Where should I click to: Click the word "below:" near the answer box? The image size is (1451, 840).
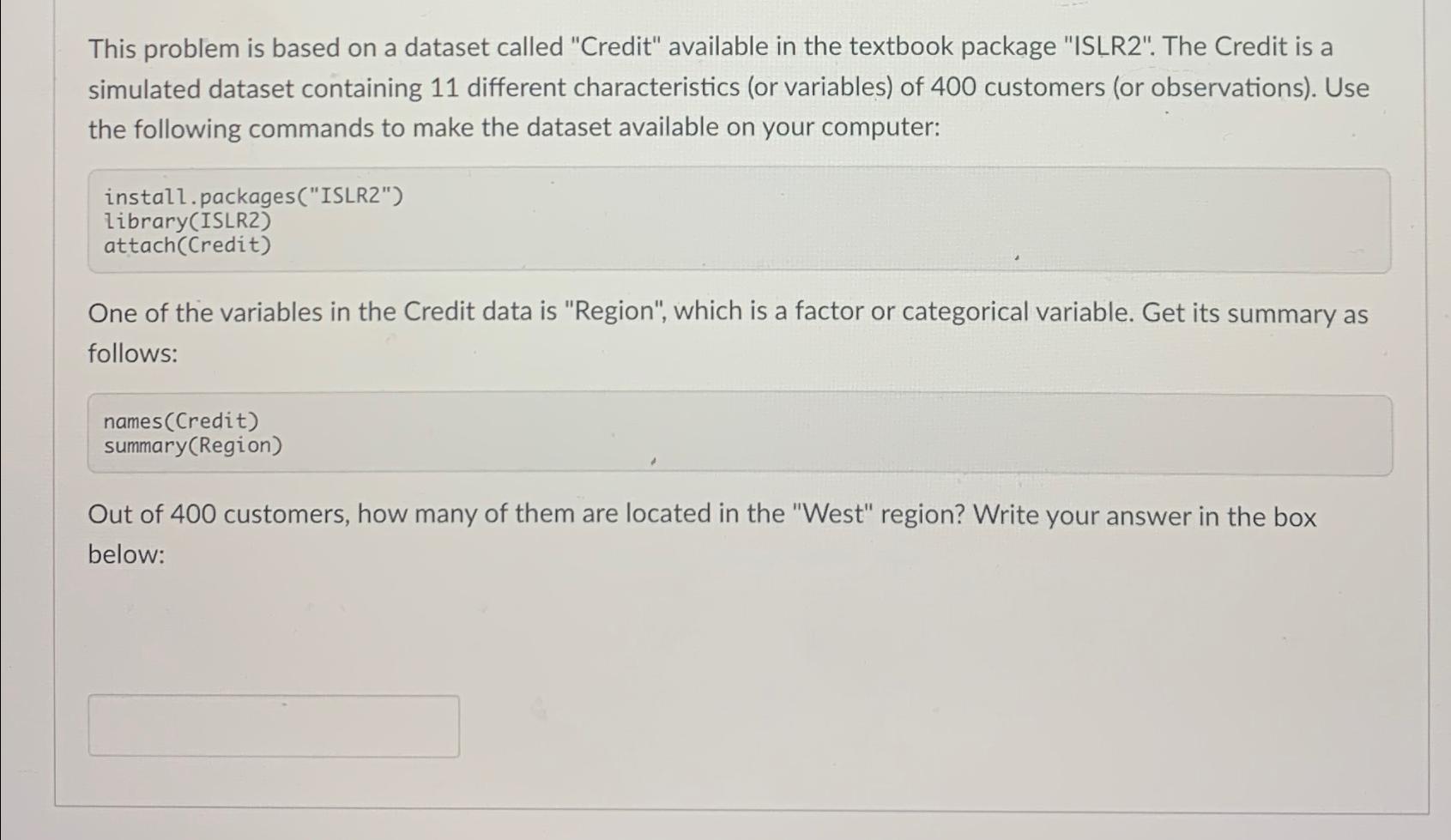pos(126,556)
